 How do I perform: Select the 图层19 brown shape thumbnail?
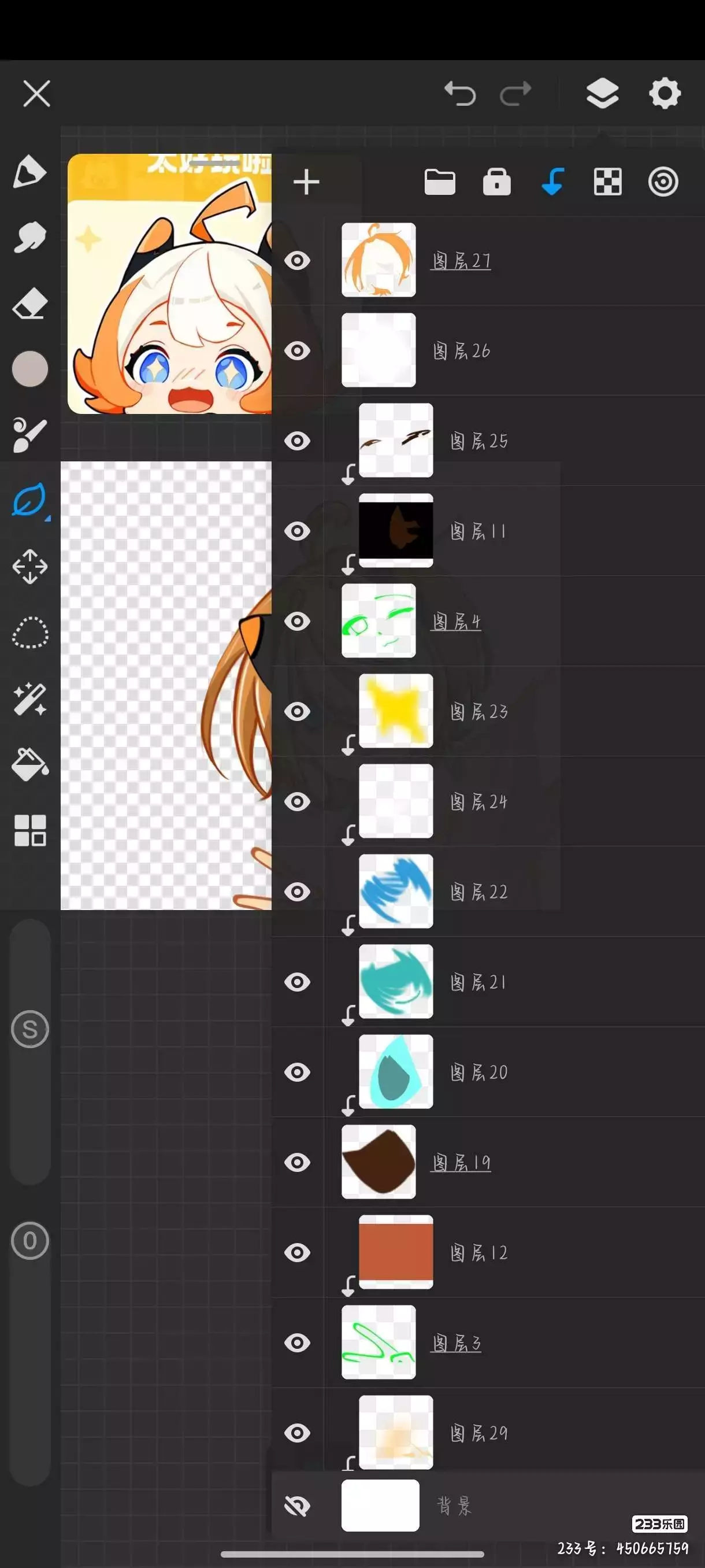[x=379, y=1162]
